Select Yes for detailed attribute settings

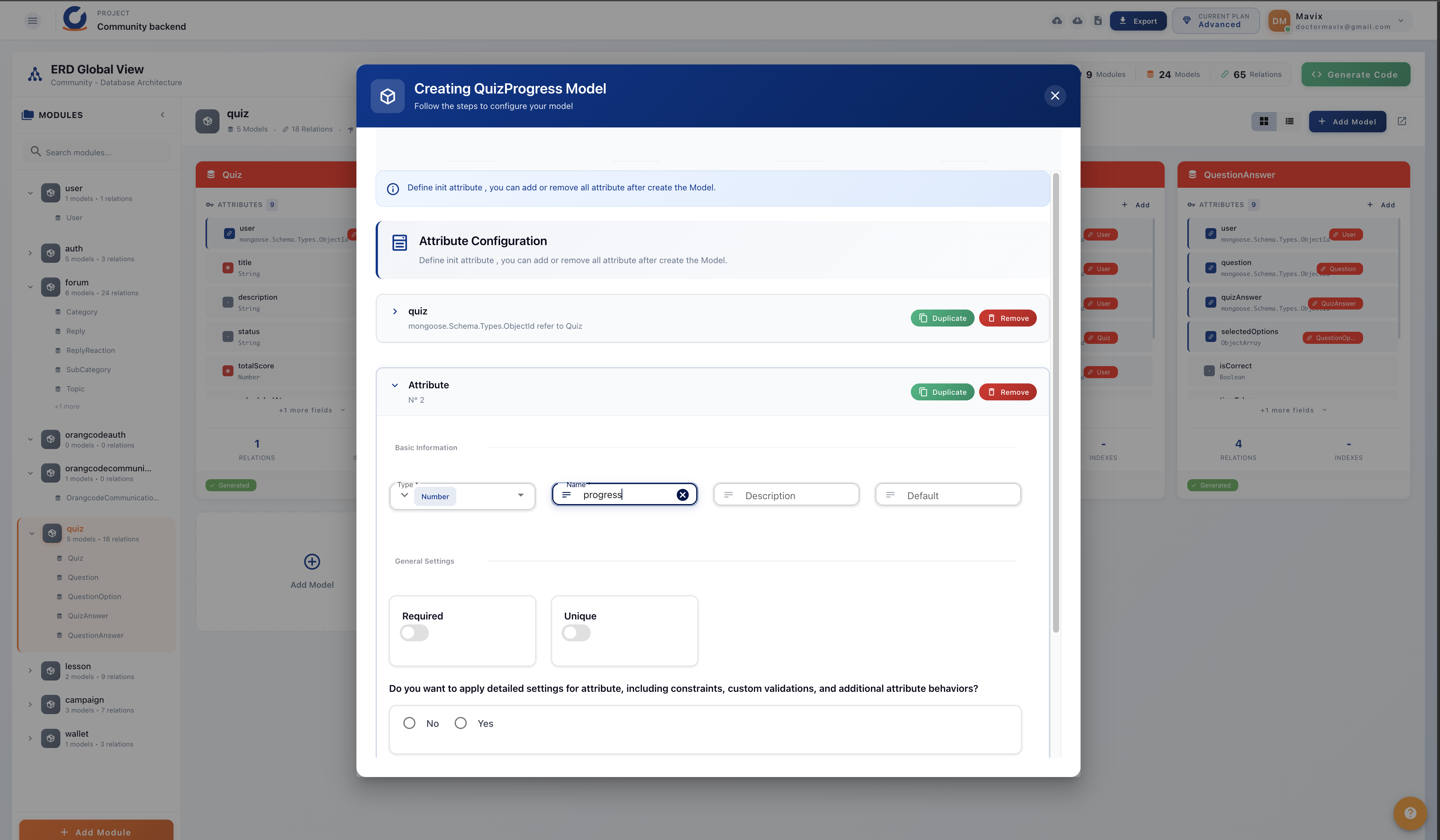pos(461,723)
